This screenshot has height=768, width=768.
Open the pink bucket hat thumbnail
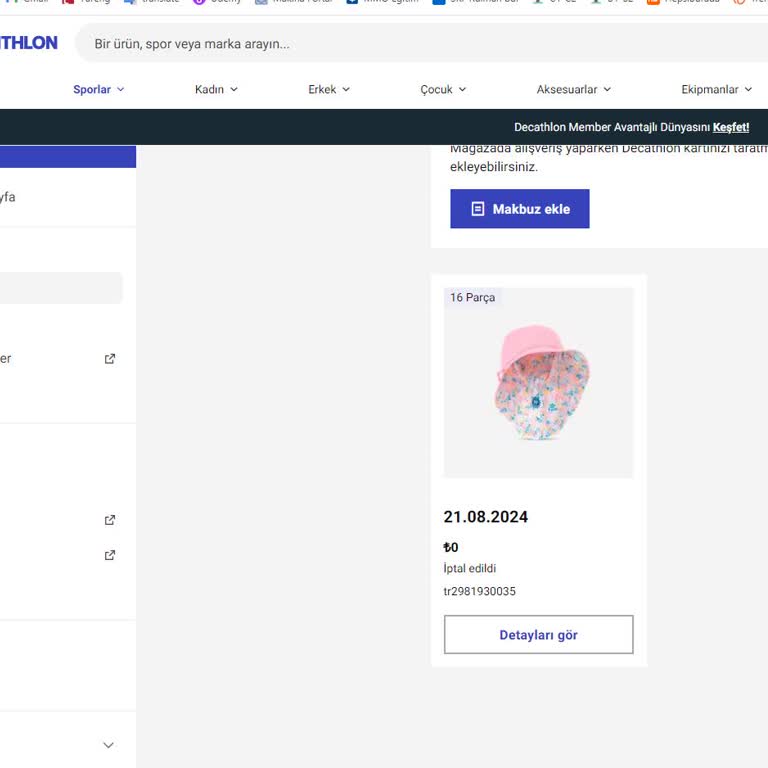tap(538, 383)
